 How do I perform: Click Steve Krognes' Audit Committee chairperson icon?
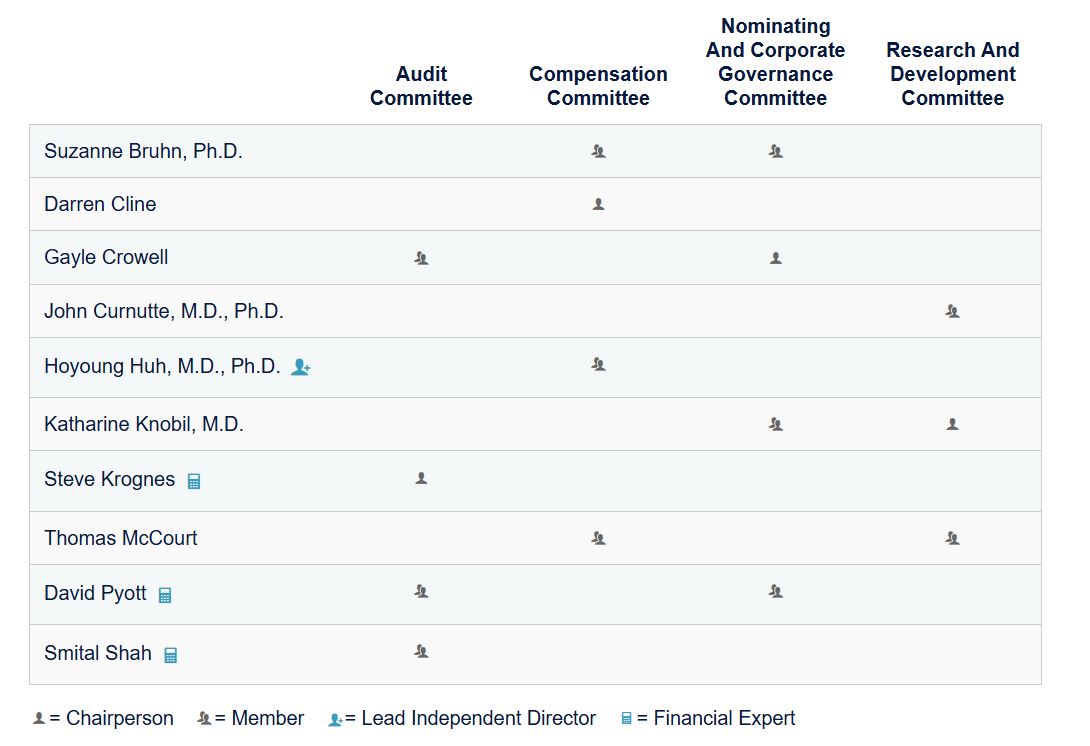pos(421,478)
